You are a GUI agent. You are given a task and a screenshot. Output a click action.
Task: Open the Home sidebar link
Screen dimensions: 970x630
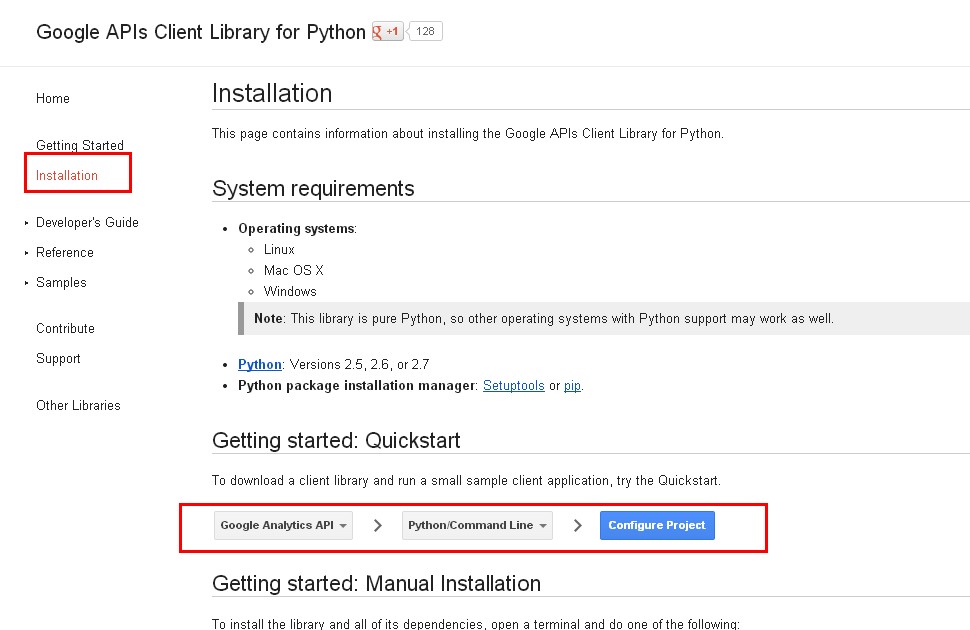53,98
